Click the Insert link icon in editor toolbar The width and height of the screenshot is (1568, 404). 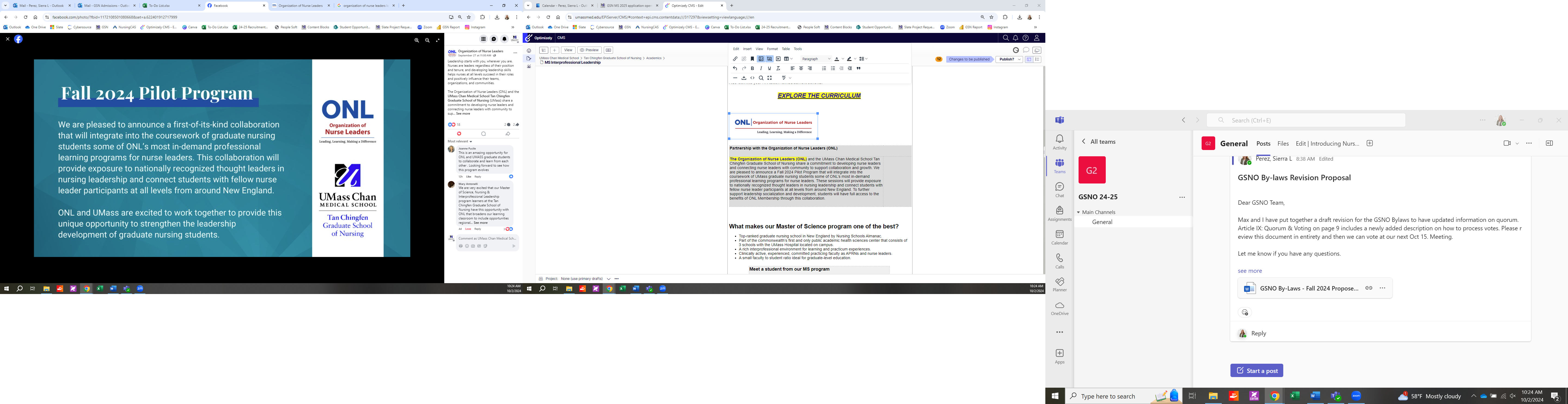[x=735, y=59]
